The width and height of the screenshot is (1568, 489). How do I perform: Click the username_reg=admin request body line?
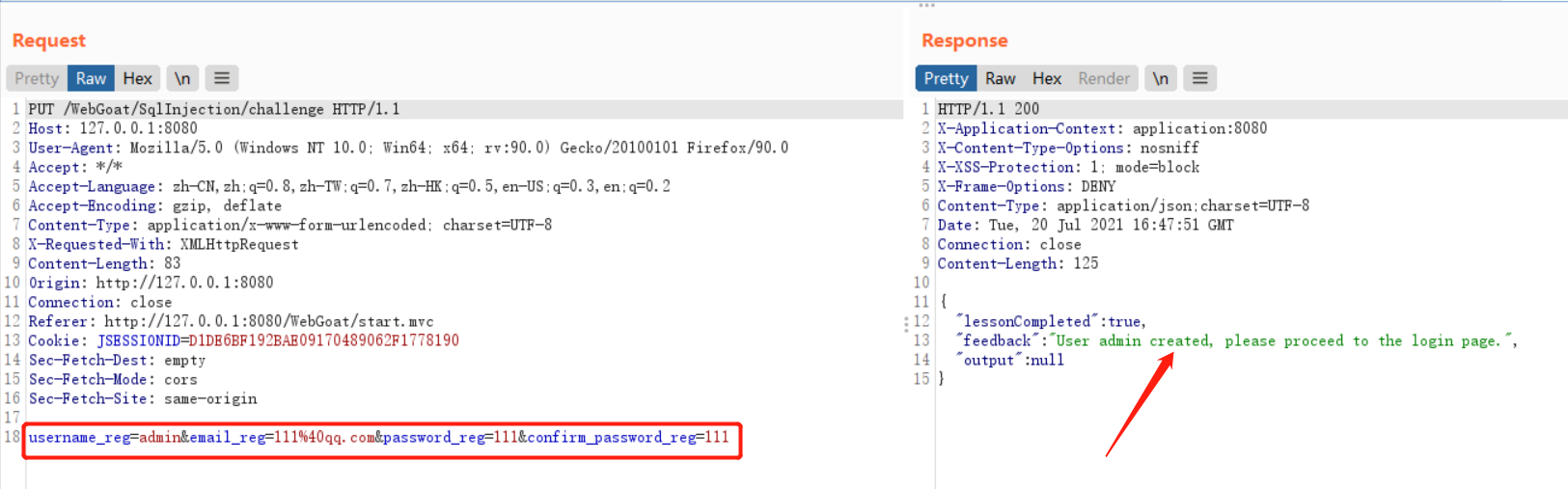(x=379, y=437)
